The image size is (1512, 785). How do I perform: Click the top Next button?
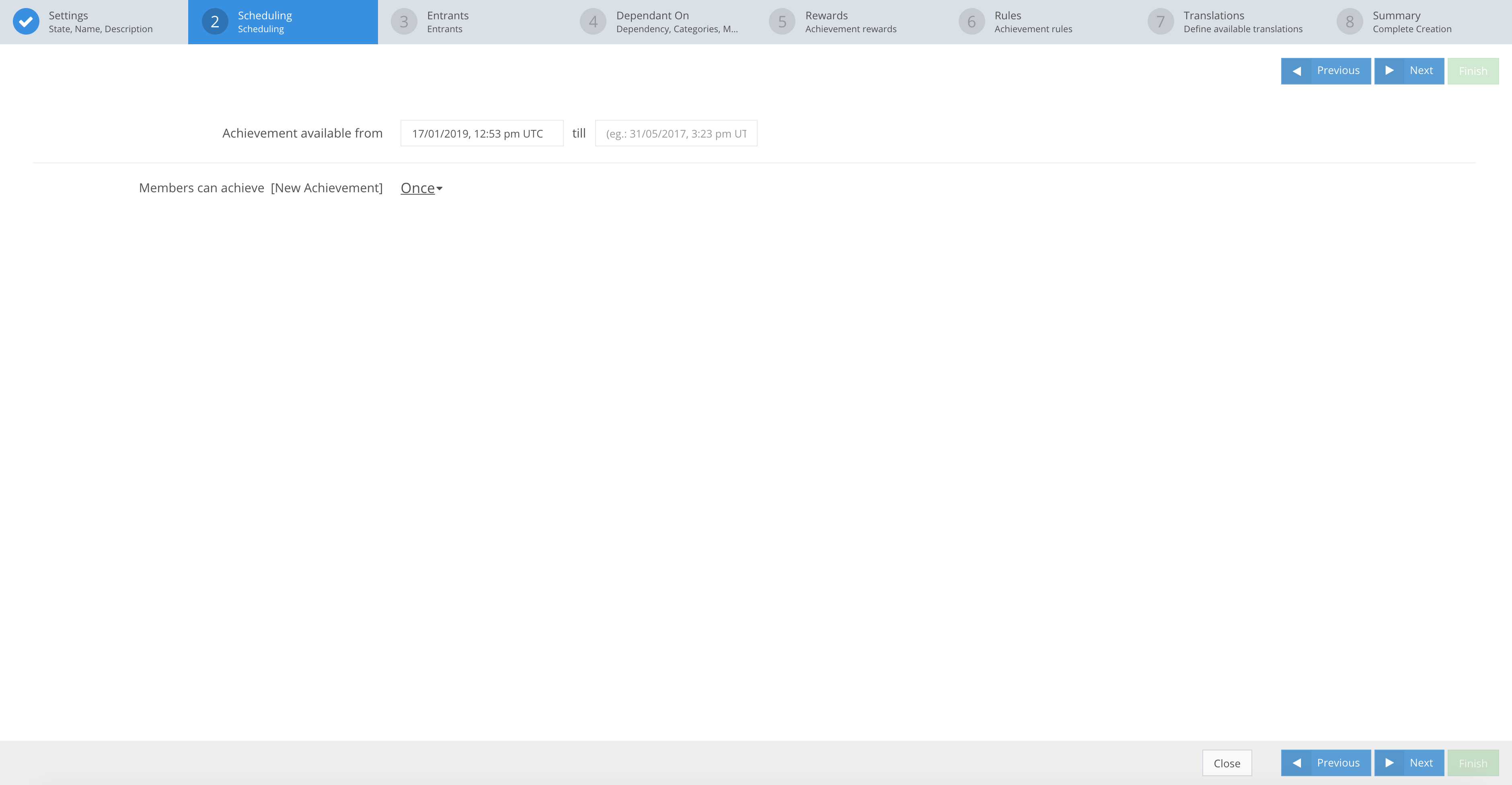[x=1409, y=70]
